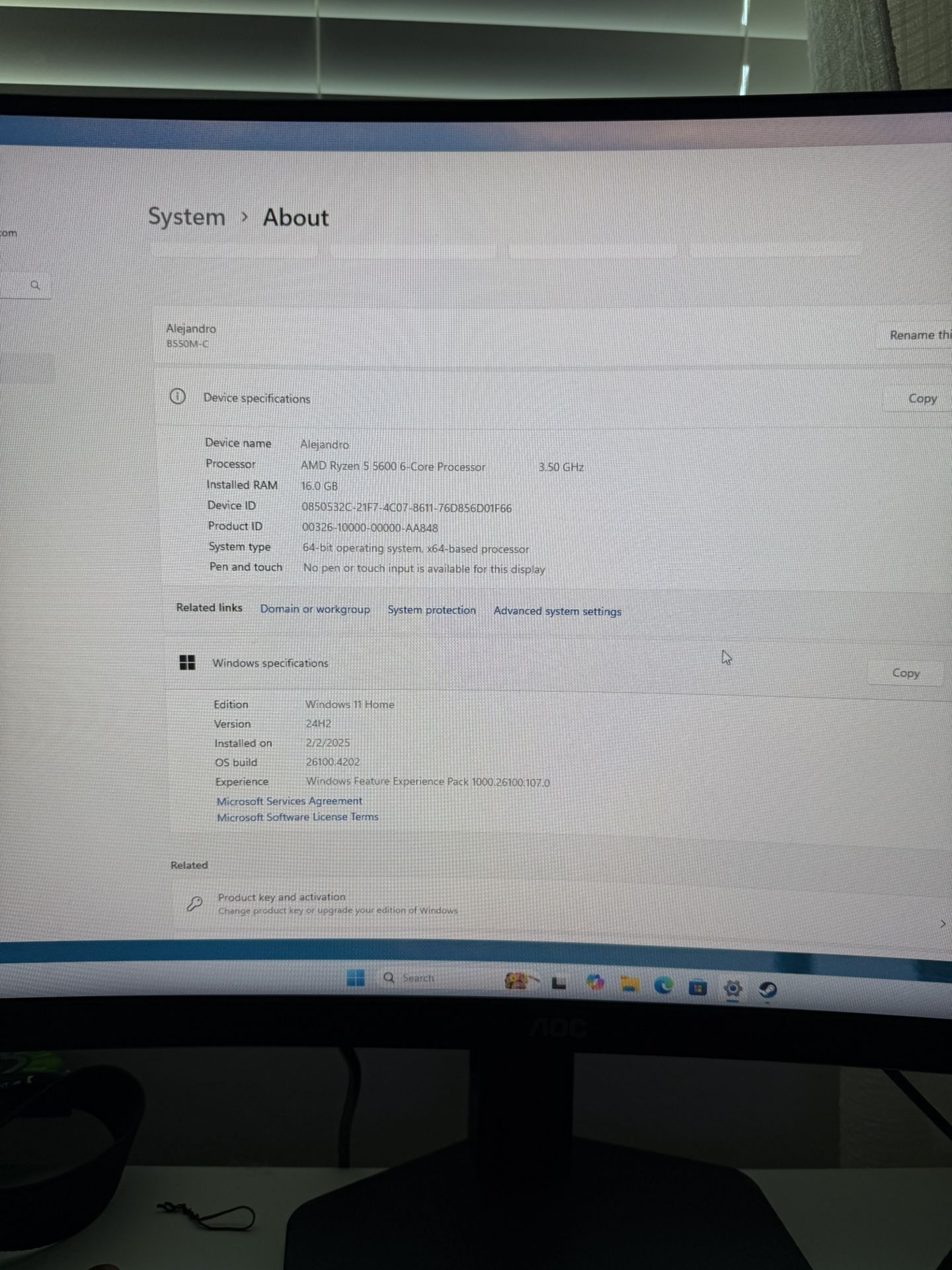Open the search highlights flower icon in the taskbar
The image size is (952, 1270).
coord(520,980)
